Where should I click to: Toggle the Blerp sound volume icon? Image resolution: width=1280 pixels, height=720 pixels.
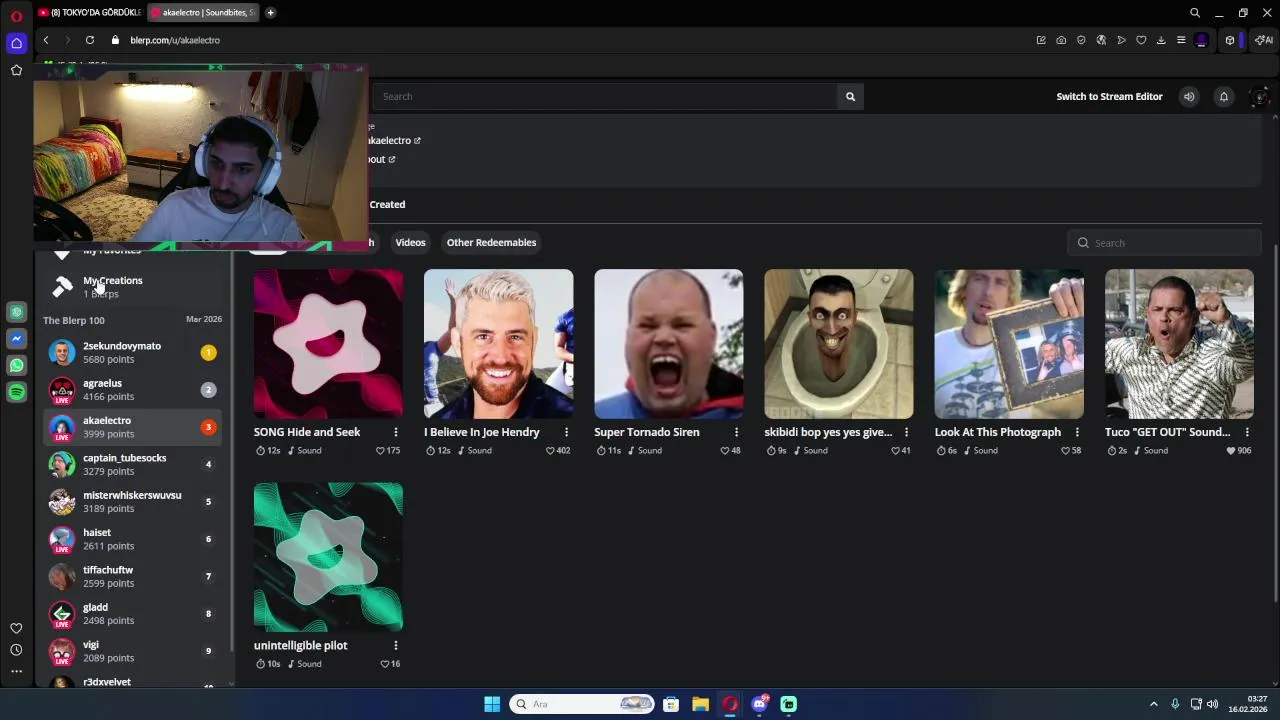[1189, 96]
